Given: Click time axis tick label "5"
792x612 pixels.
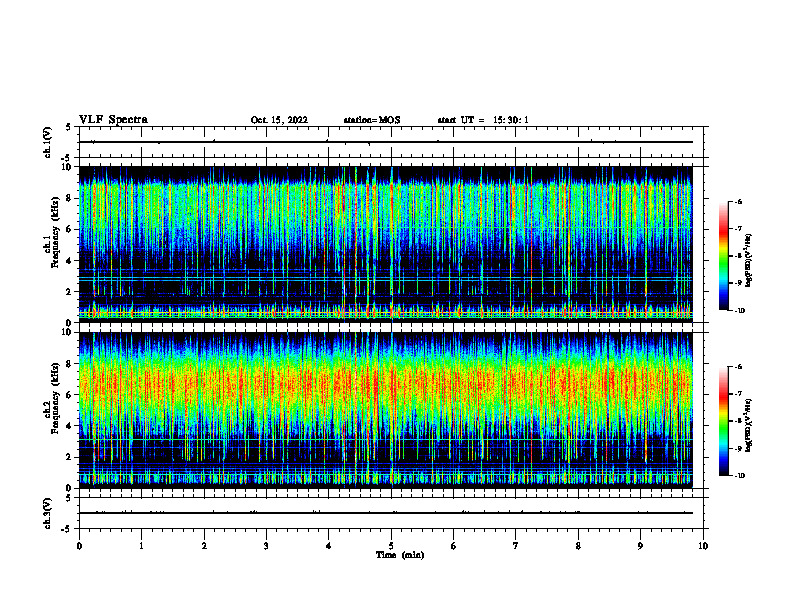Looking at the screenshot, I should (x=391, y=546).
